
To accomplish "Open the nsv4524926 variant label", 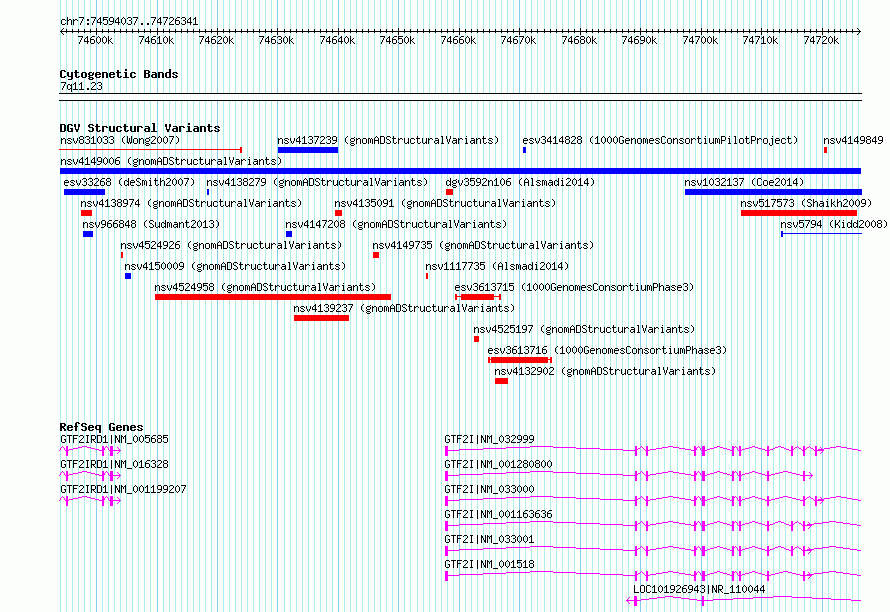I will pyautogui.click(x=231, y=245).
